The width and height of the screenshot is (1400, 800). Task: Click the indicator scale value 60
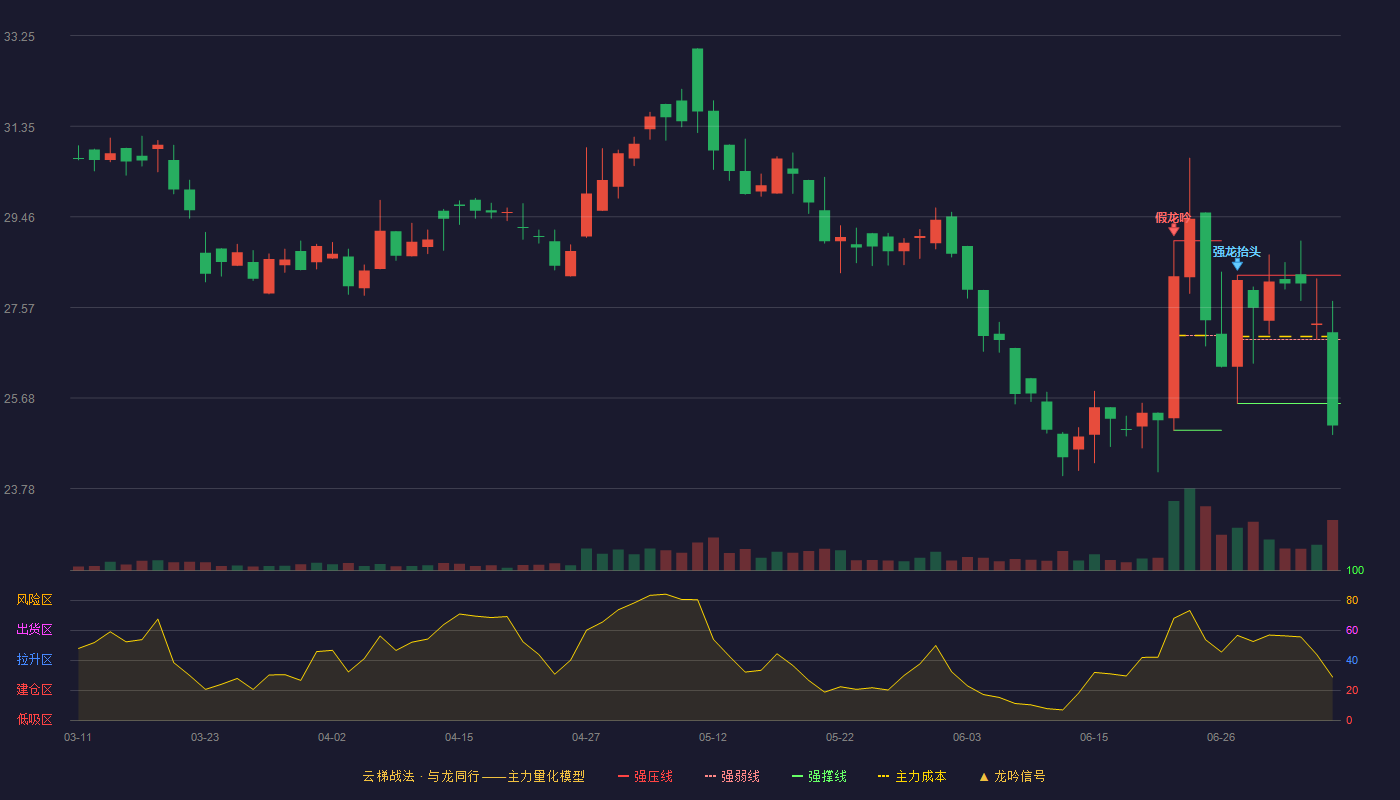[1352, 630]
